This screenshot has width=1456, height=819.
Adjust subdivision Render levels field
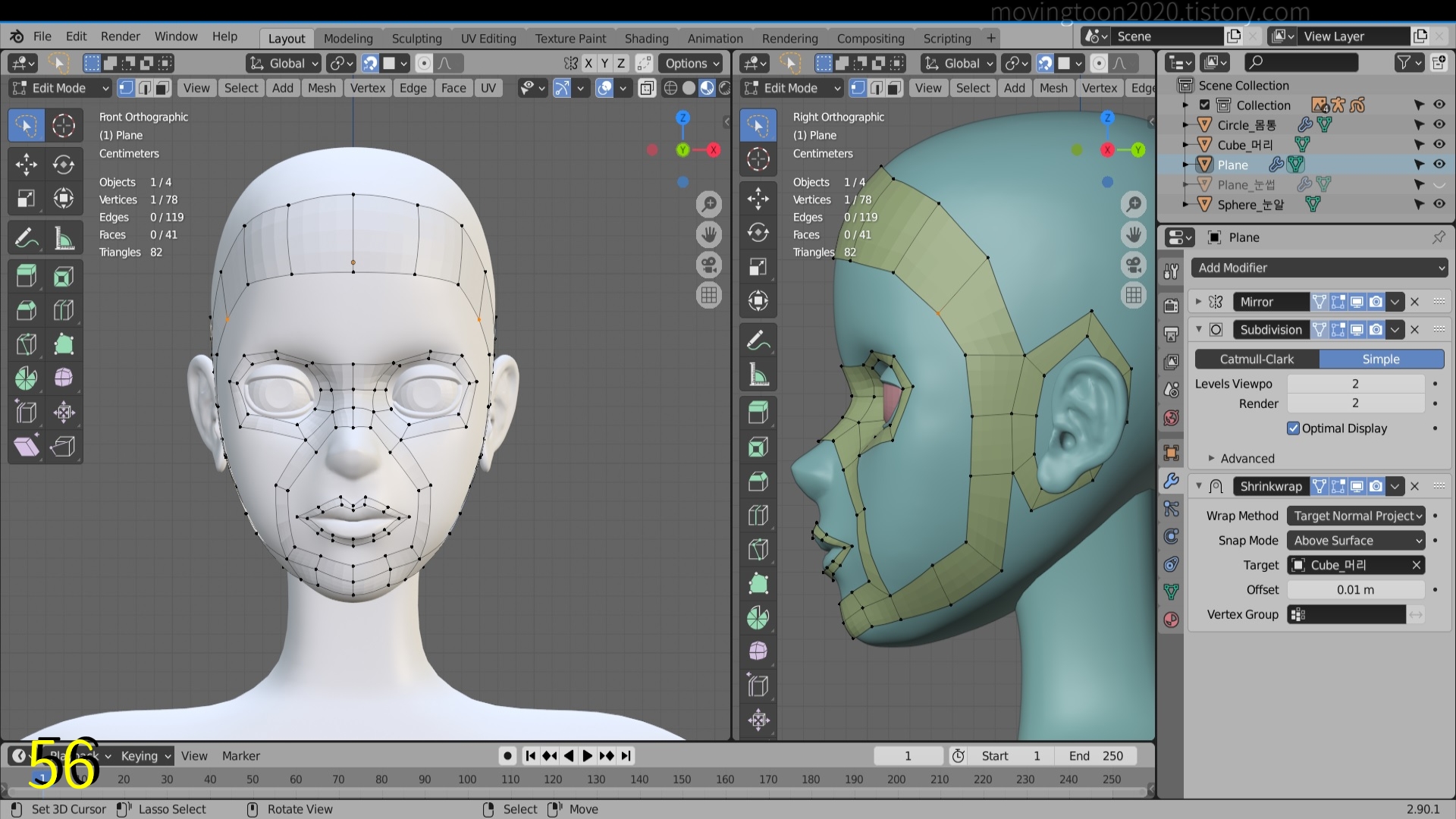tap(1356, 403)
